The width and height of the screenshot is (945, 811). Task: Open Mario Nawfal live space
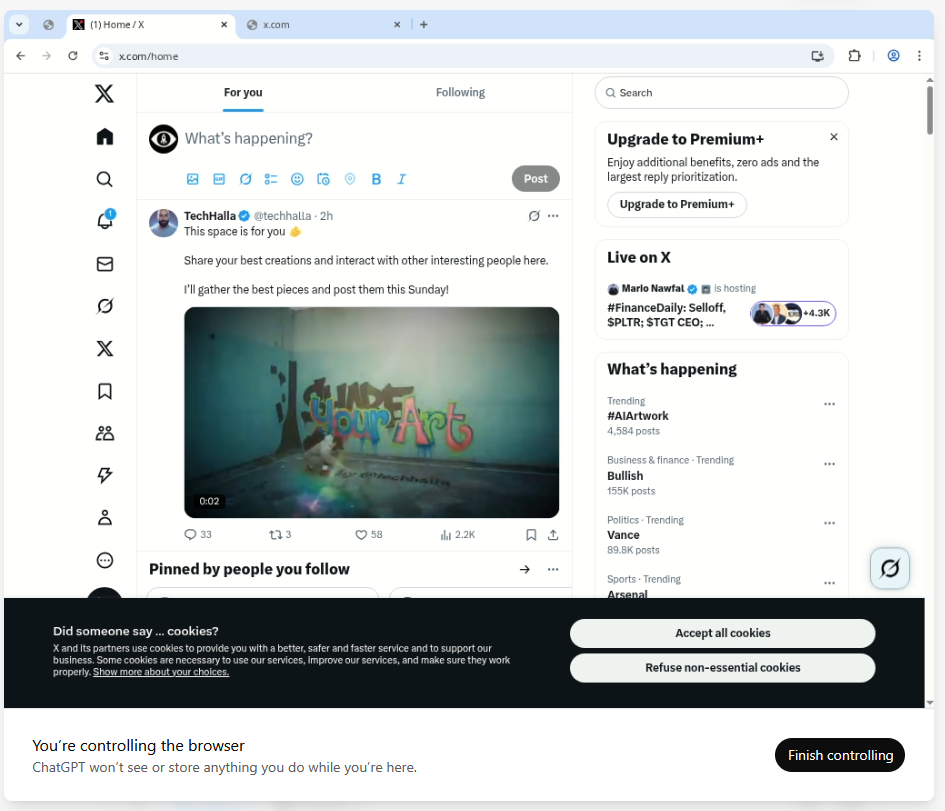[x=721, y=305]
